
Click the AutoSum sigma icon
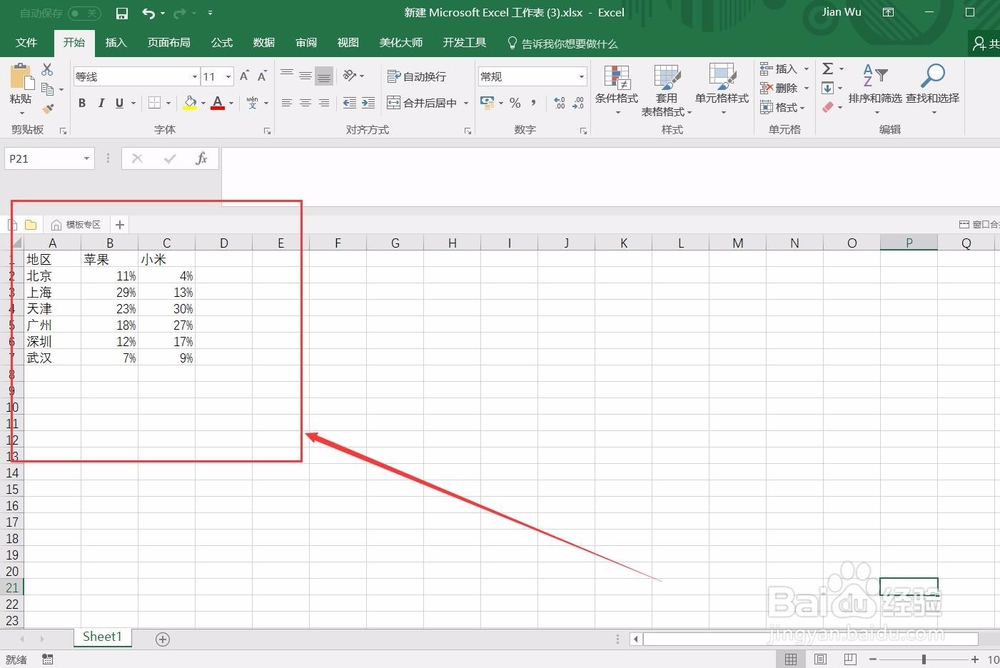(828, 69)
